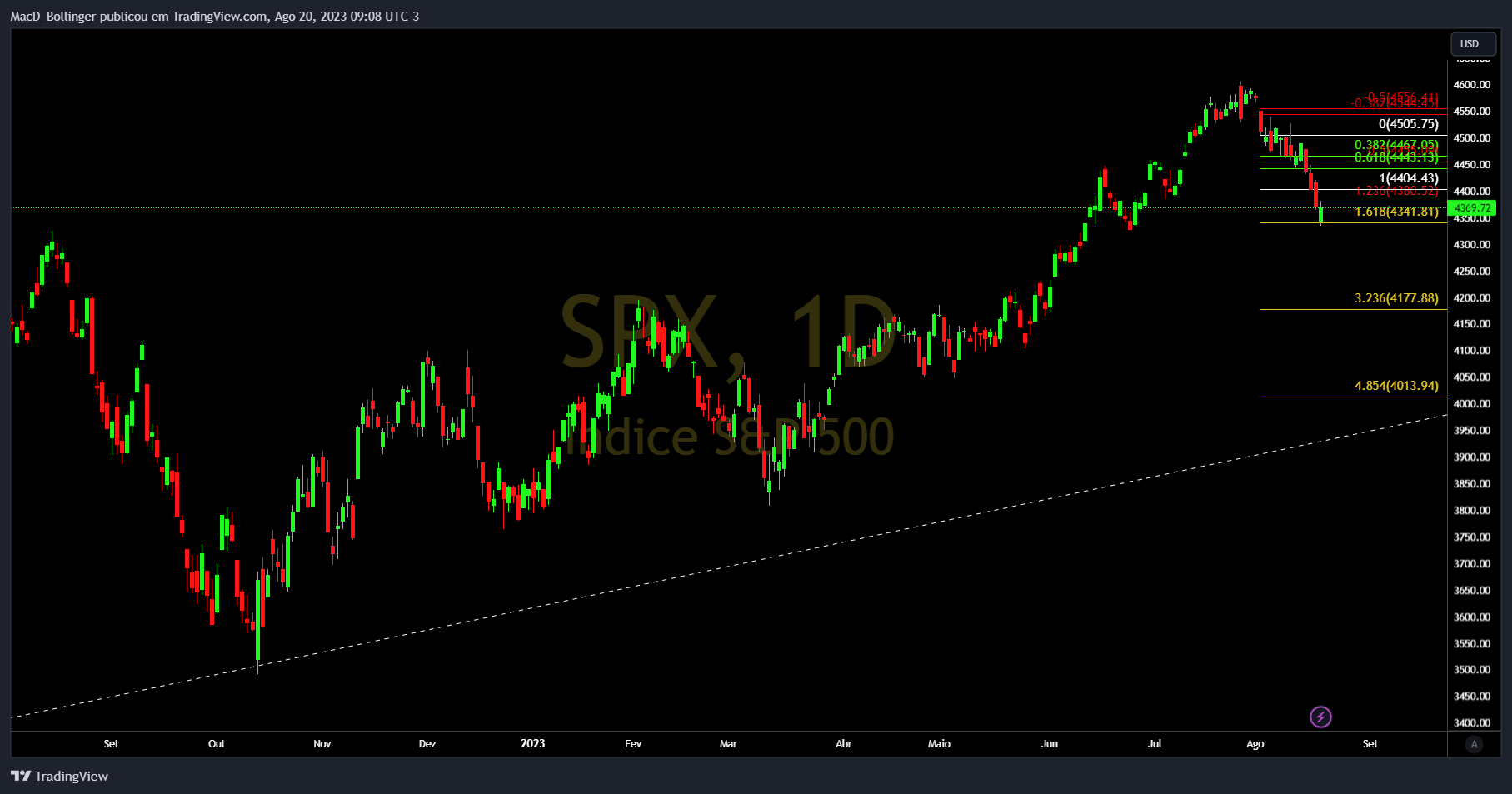The height and width of the screenshot is (794, 1512).
Task: Click the Jun month on time axis
Action: [1050, 744]
